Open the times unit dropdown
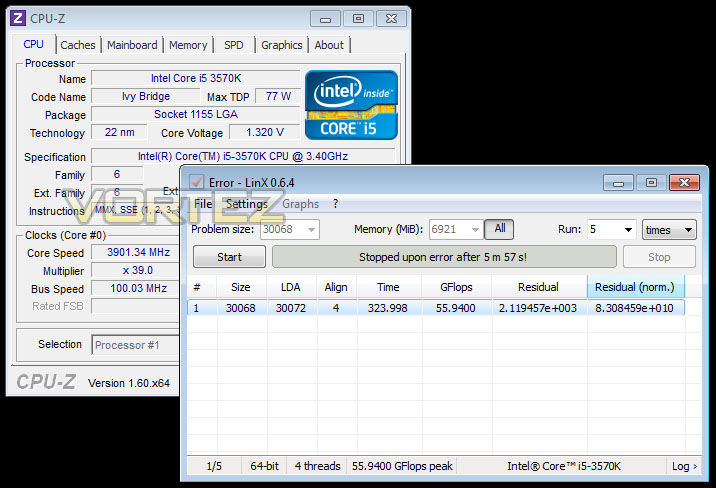Screen dimensions: 716x488 pos(688,230)
